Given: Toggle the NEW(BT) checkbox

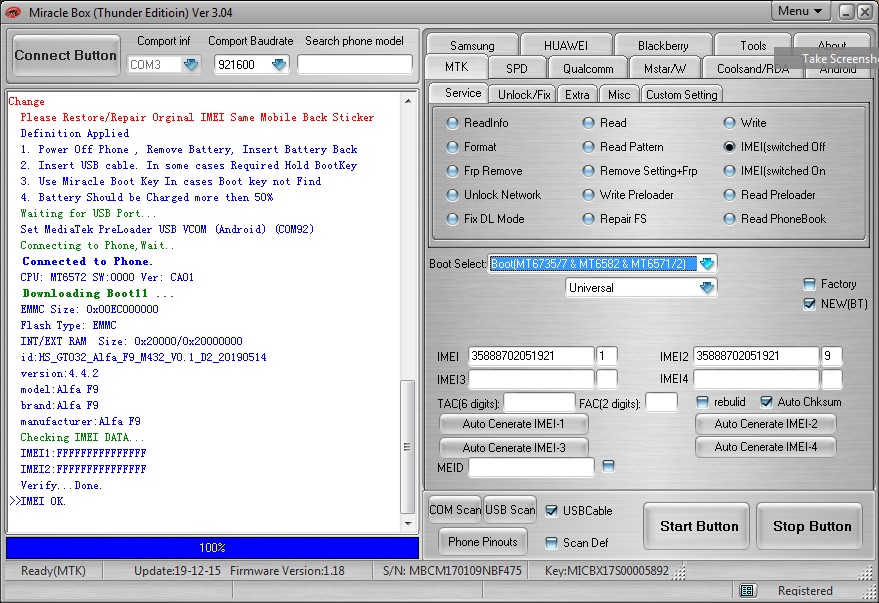Looking at the screenshot, I should [809, 304].
